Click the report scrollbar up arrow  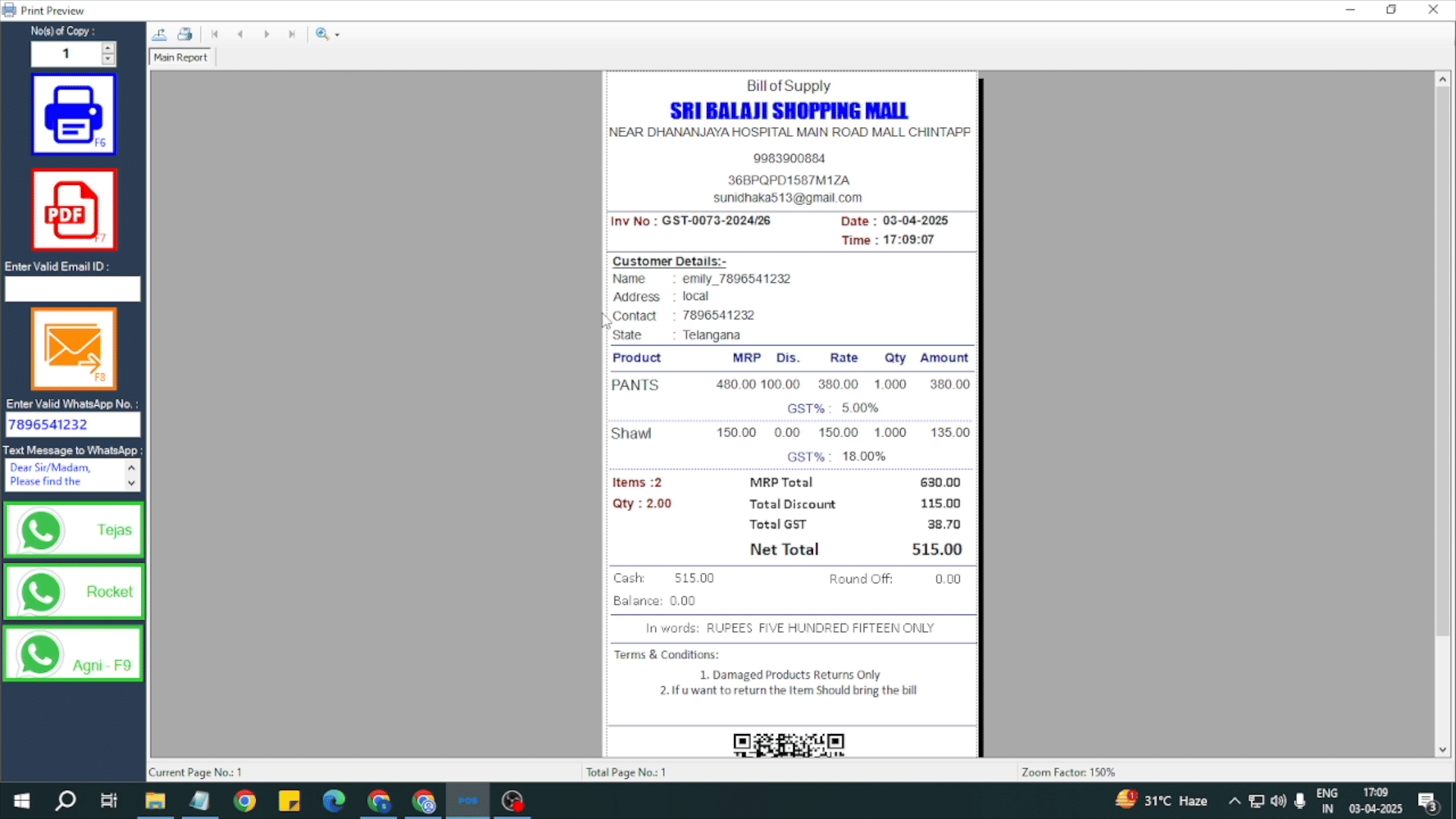tap(1442, 80)
